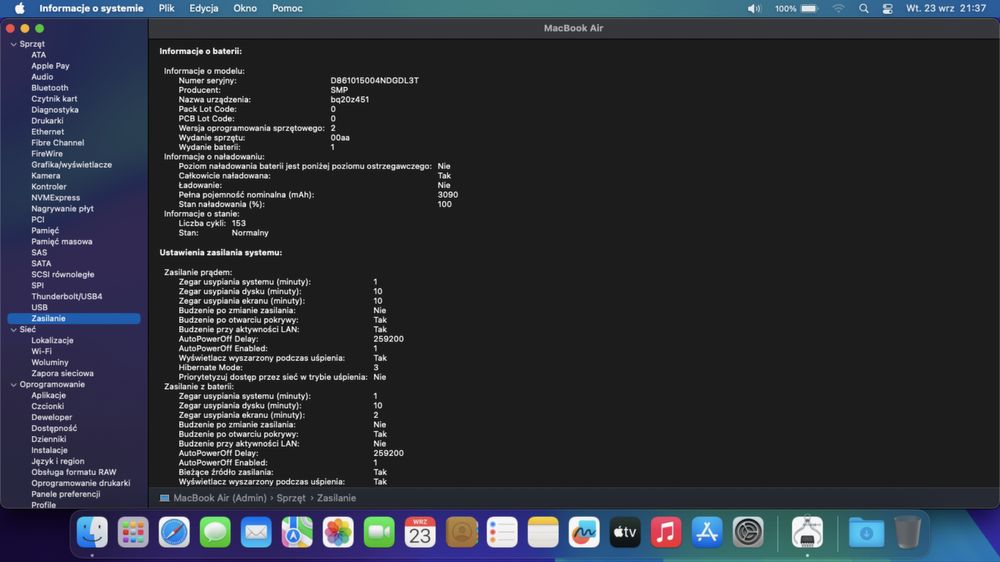Select Diagnostyka in the sidebar

55,110
